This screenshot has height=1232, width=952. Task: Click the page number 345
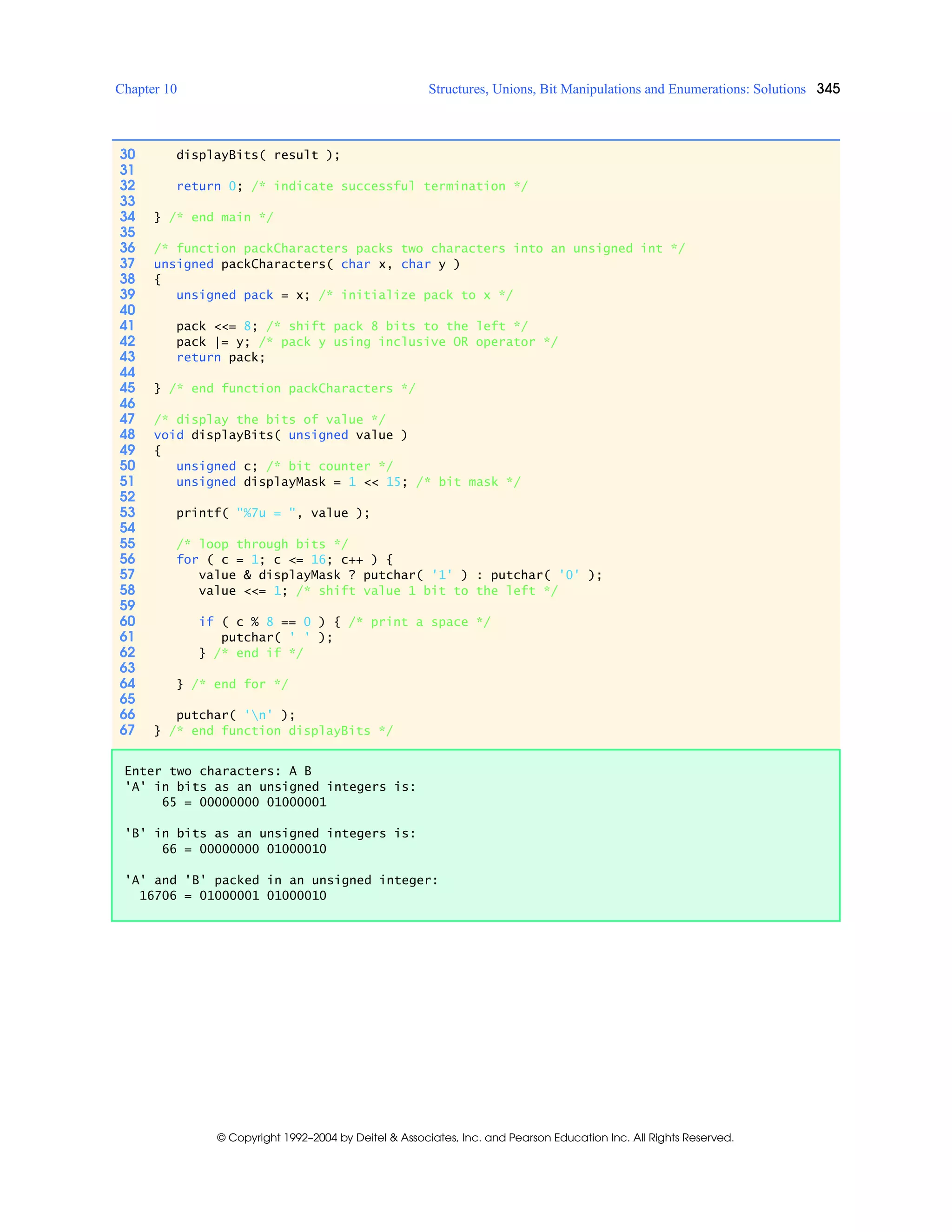click(828, 88)
